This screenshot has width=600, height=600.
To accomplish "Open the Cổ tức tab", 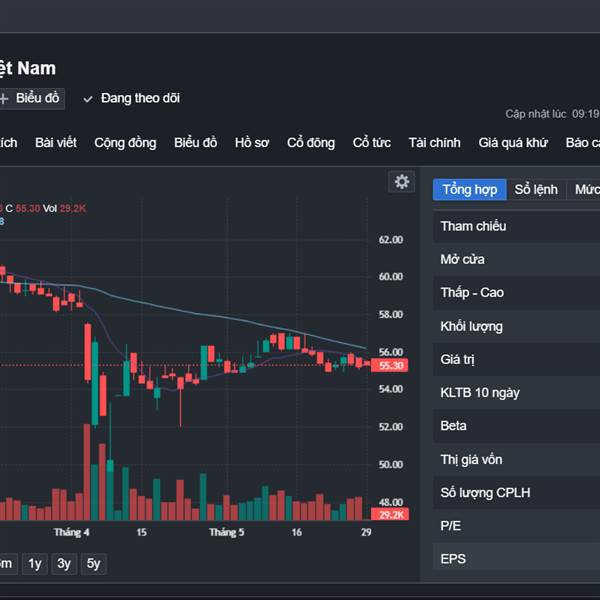I will pyautogui.click(x=372, y=143).
